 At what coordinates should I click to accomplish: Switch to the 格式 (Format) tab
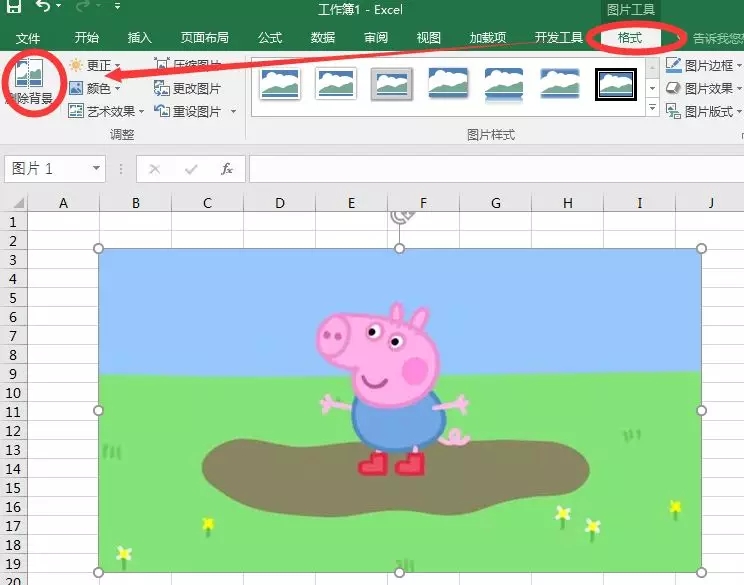629,38
